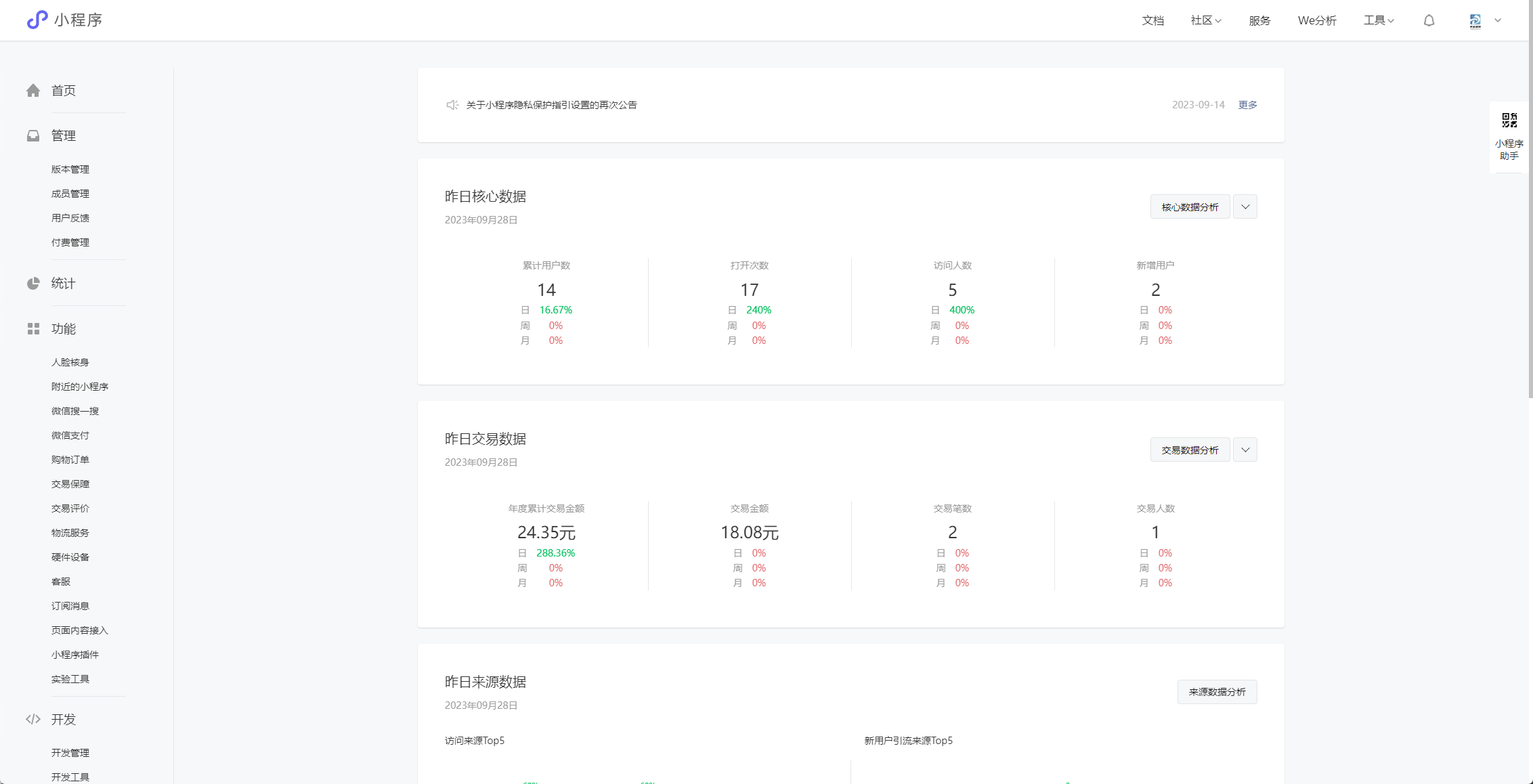Viewport: 1533px width, 784px height.
Task: Click the 统计 pie chart icon
Action: [x=33, y=284]
